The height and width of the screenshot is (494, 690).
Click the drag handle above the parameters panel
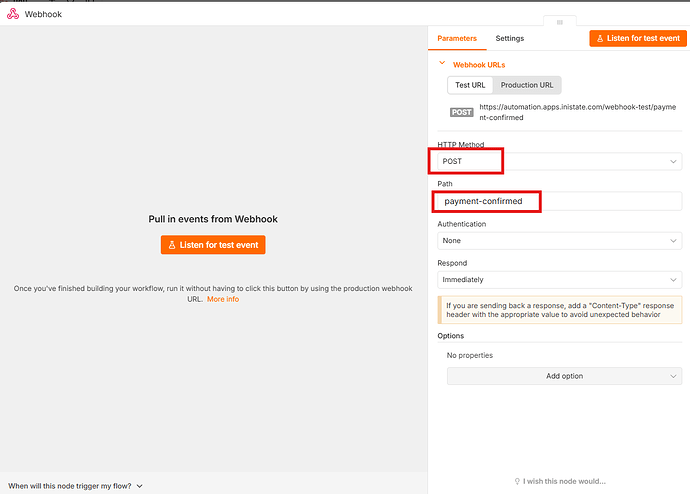(560, 22)
